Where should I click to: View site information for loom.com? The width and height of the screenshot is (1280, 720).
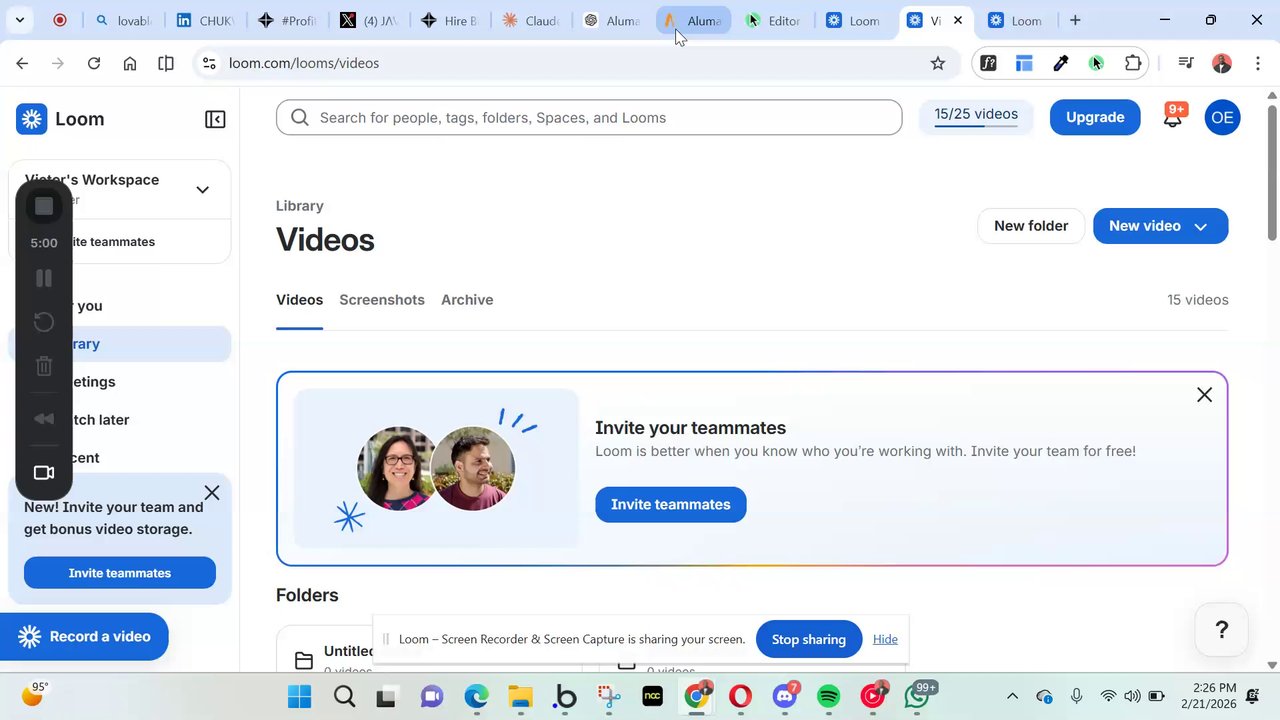tap(208, 63)
